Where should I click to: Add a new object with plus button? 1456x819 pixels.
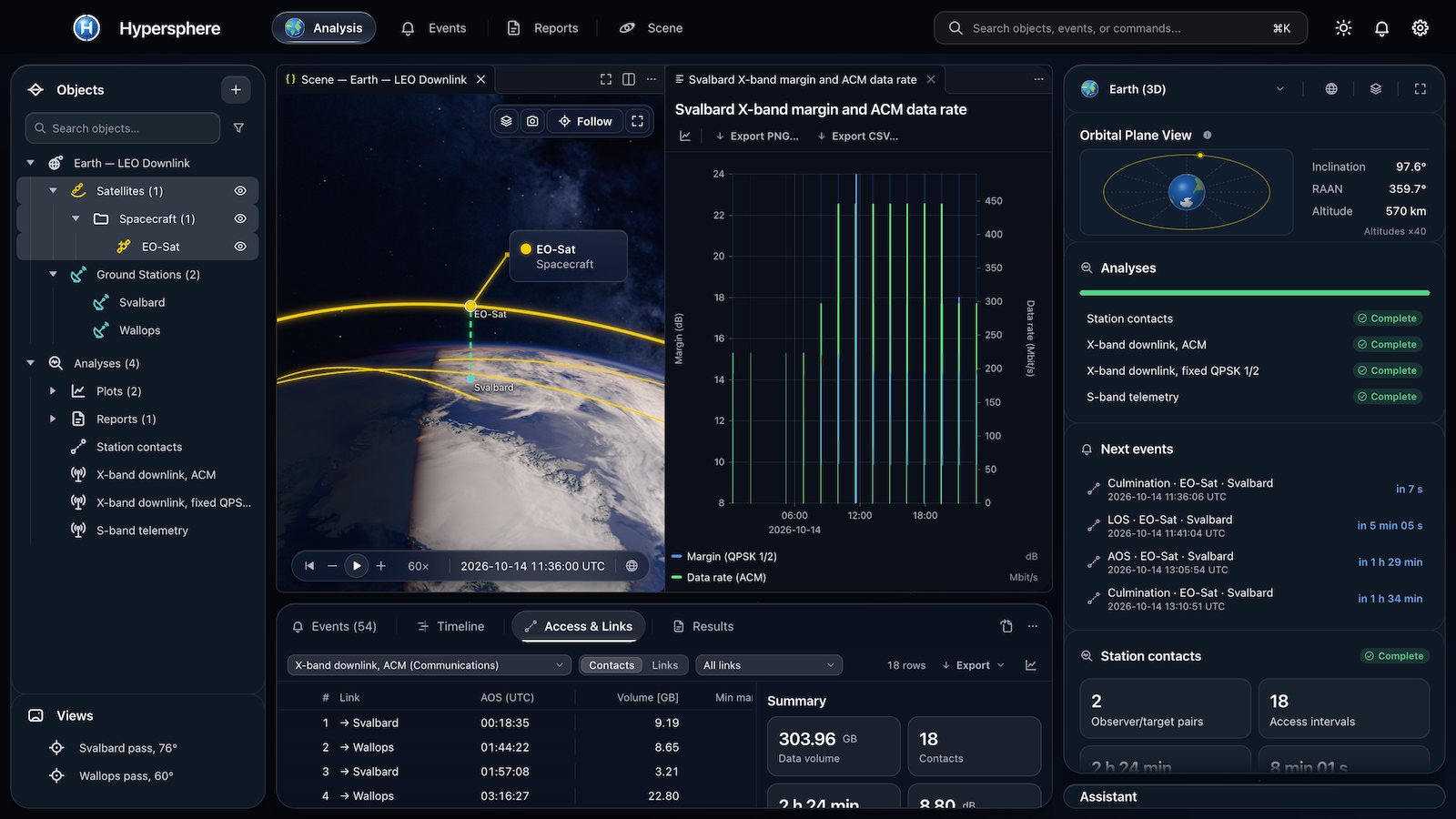click(x=236, y=89)
